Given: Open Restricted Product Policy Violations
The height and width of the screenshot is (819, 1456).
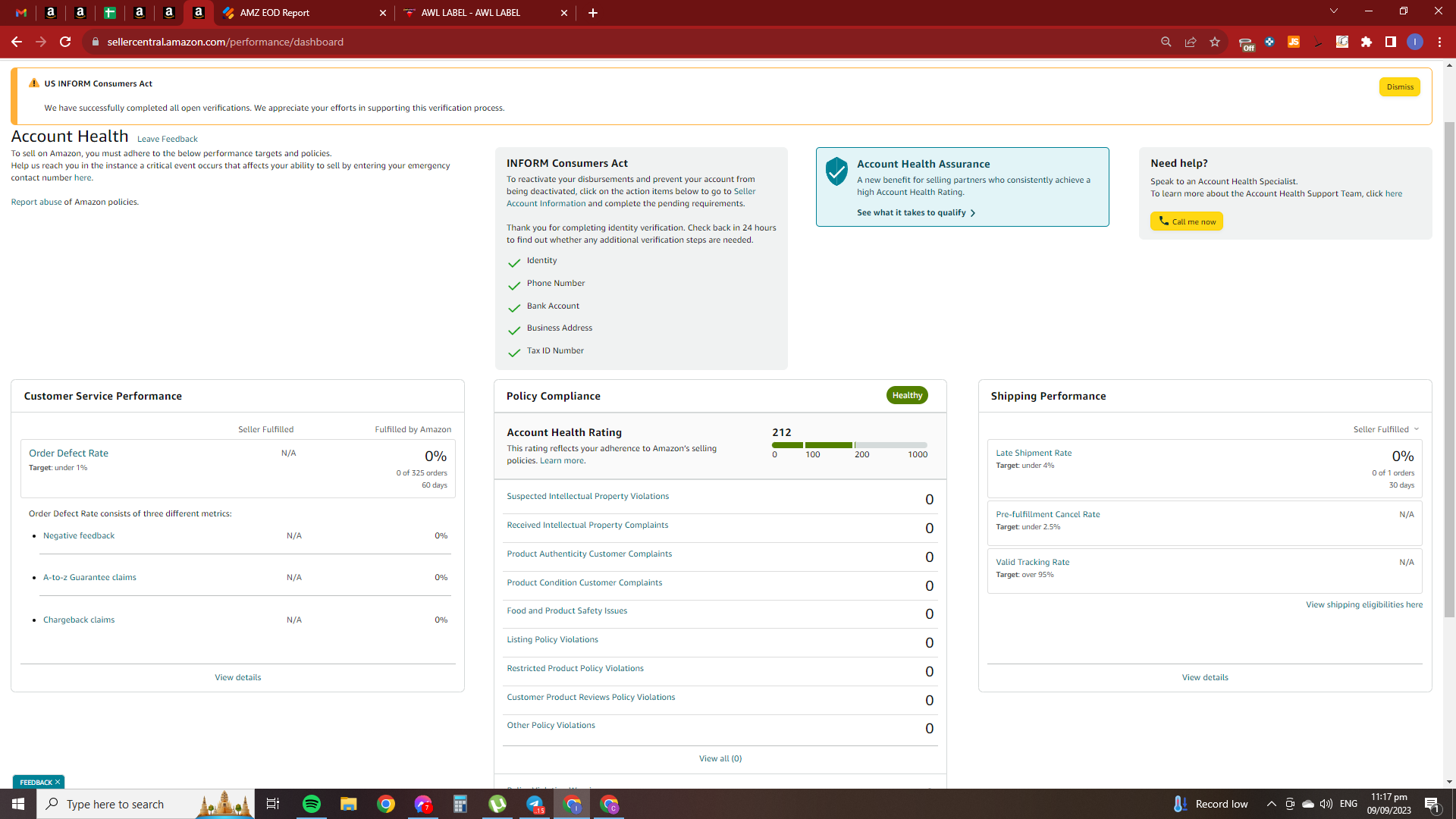Looking at the screenshot, I should click(576, 669).
